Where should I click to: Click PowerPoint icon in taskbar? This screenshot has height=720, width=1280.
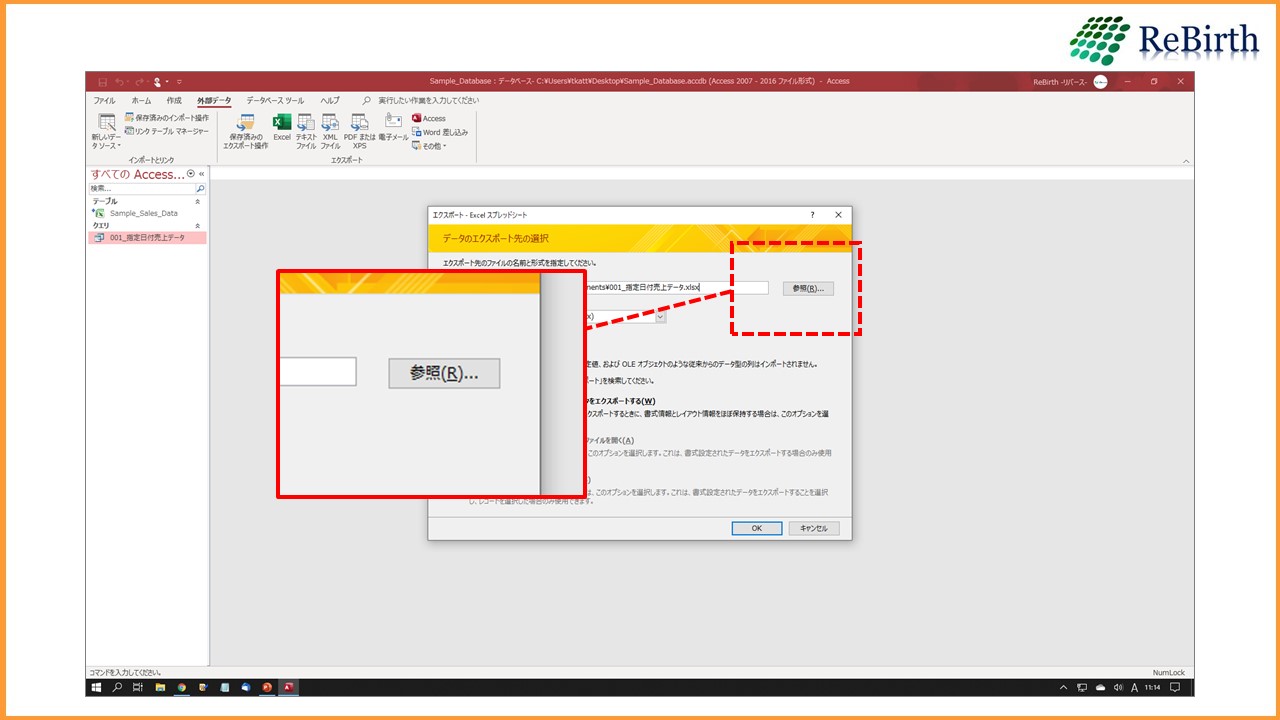tap(267, 688)
